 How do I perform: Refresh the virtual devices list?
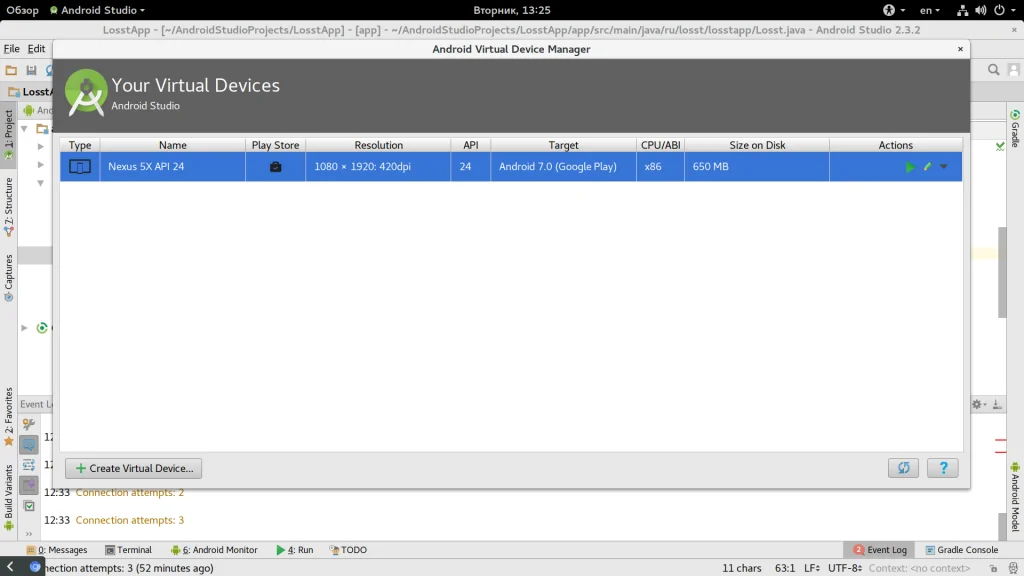tap(903, 468)
